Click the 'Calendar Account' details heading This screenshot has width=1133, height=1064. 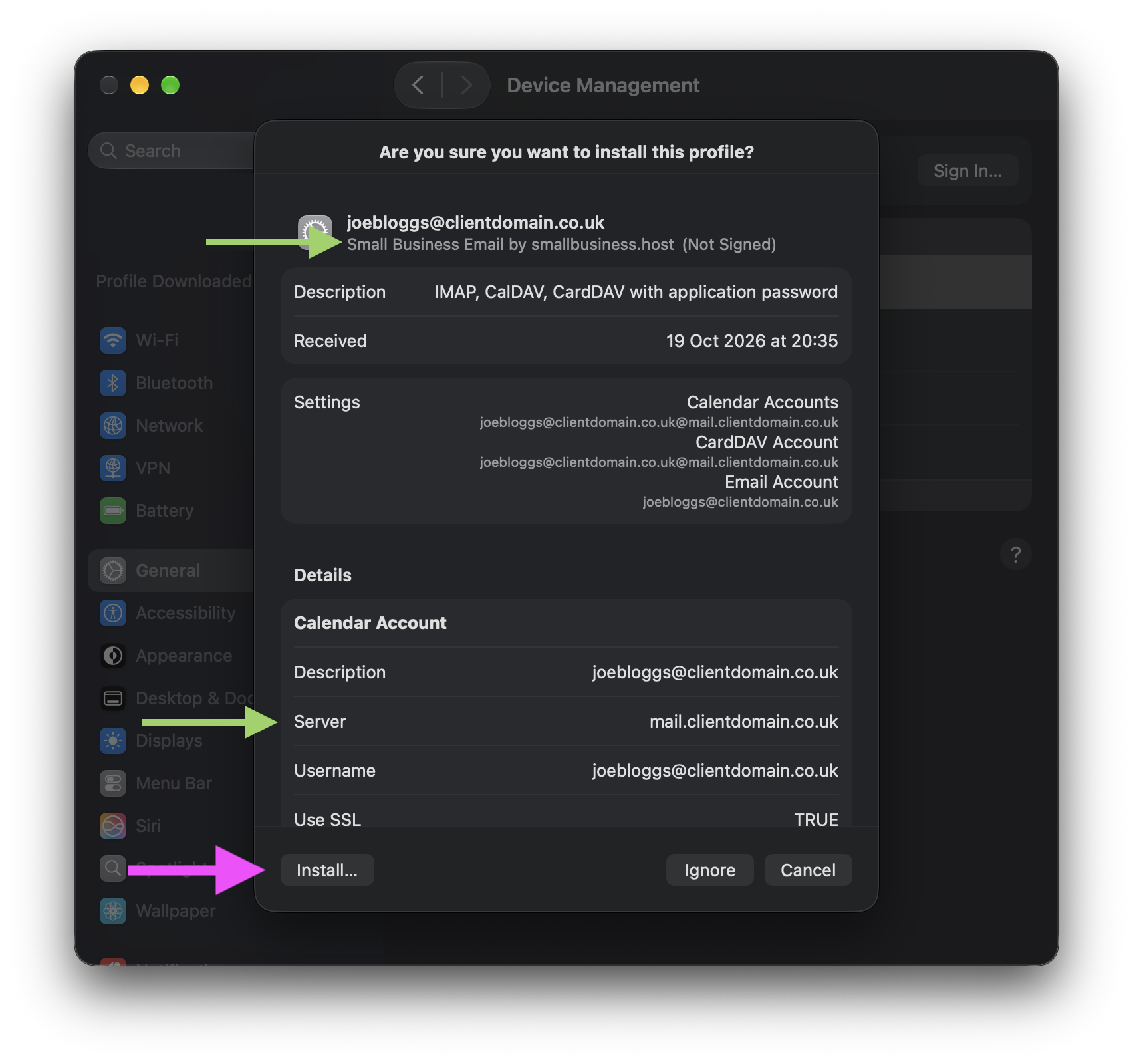370,623
